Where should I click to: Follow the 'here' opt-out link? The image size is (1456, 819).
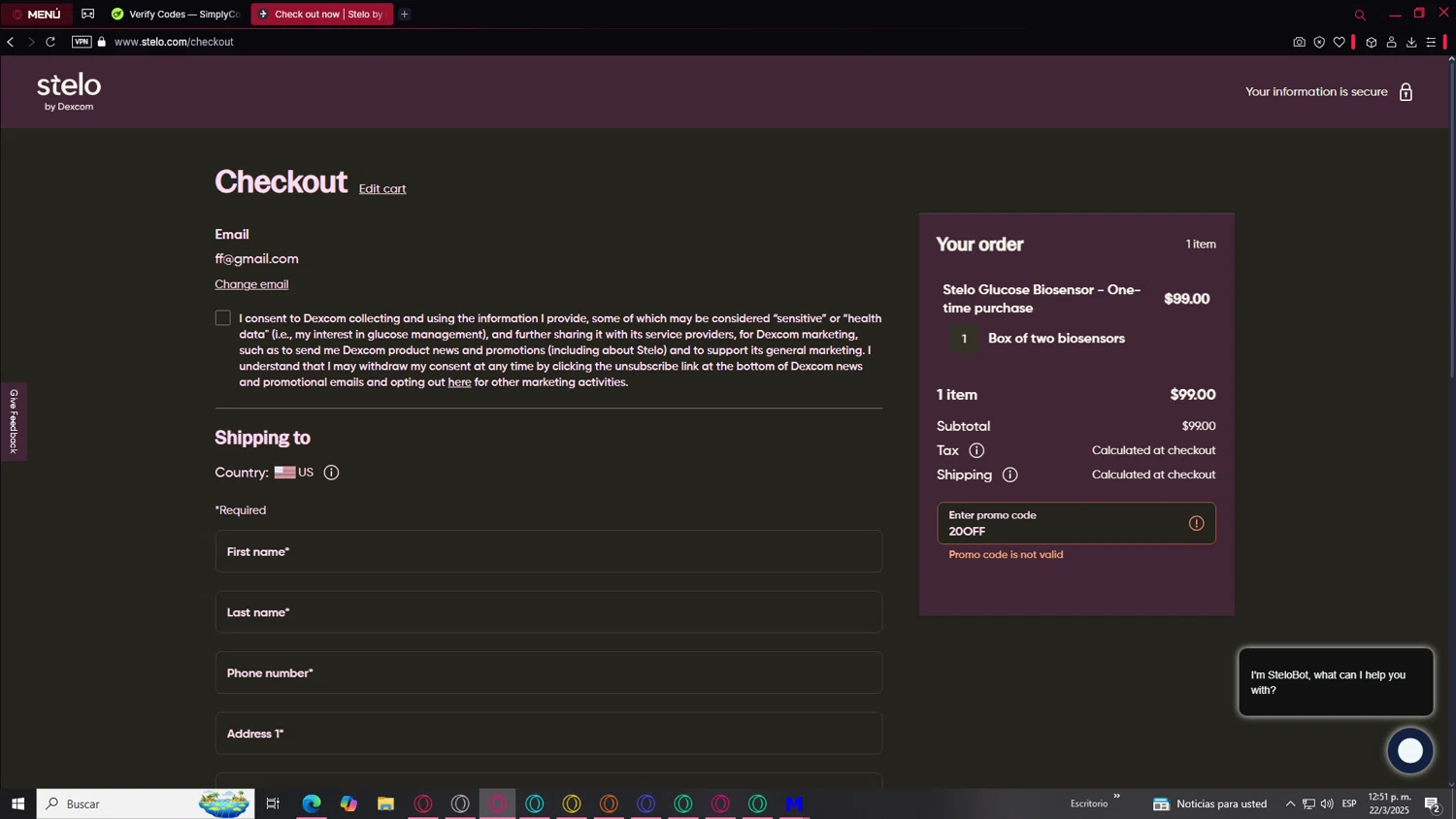tap(459, 382)
